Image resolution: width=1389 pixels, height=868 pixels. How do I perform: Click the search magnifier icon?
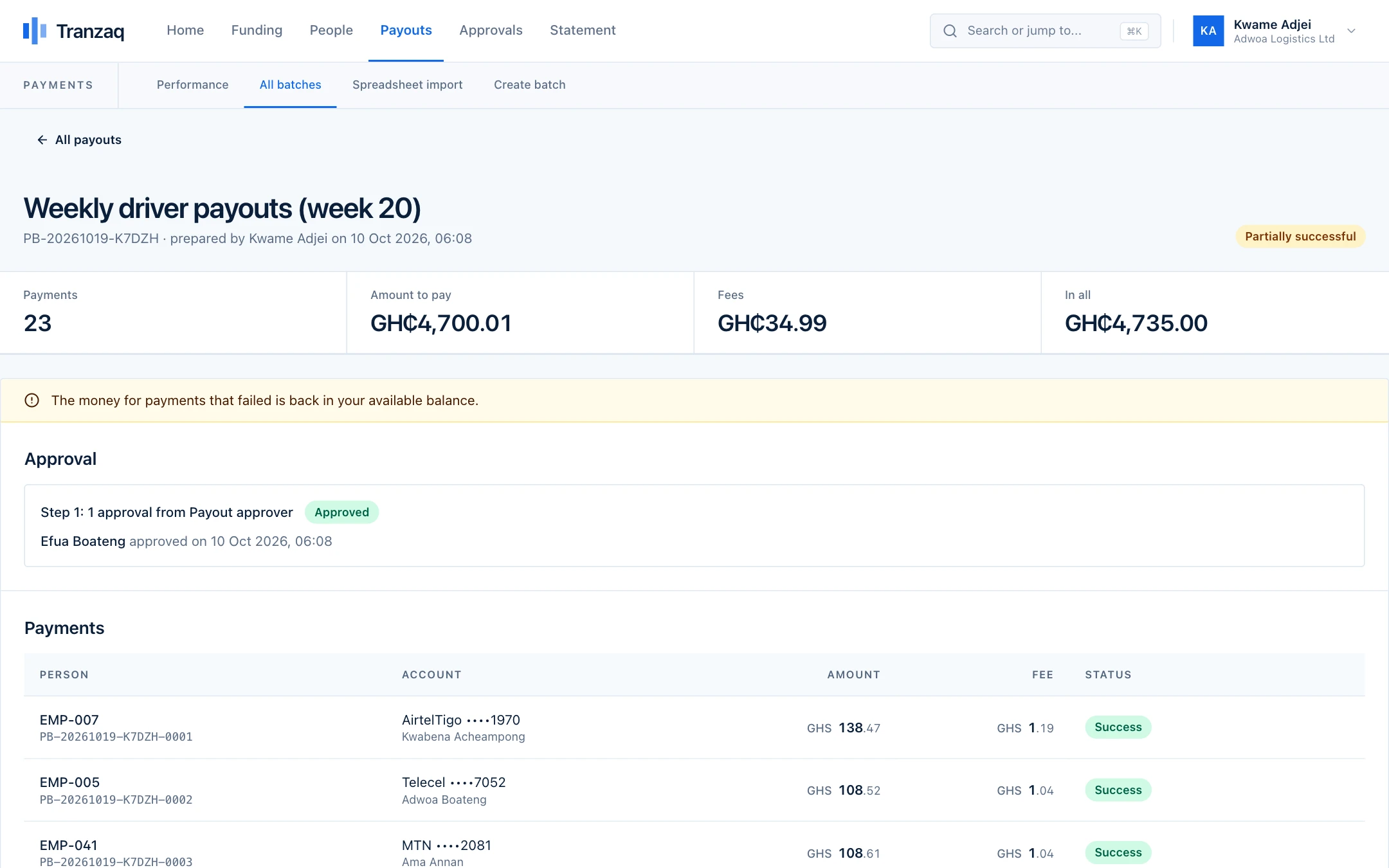pyautogui.click(x=950, y=31)
